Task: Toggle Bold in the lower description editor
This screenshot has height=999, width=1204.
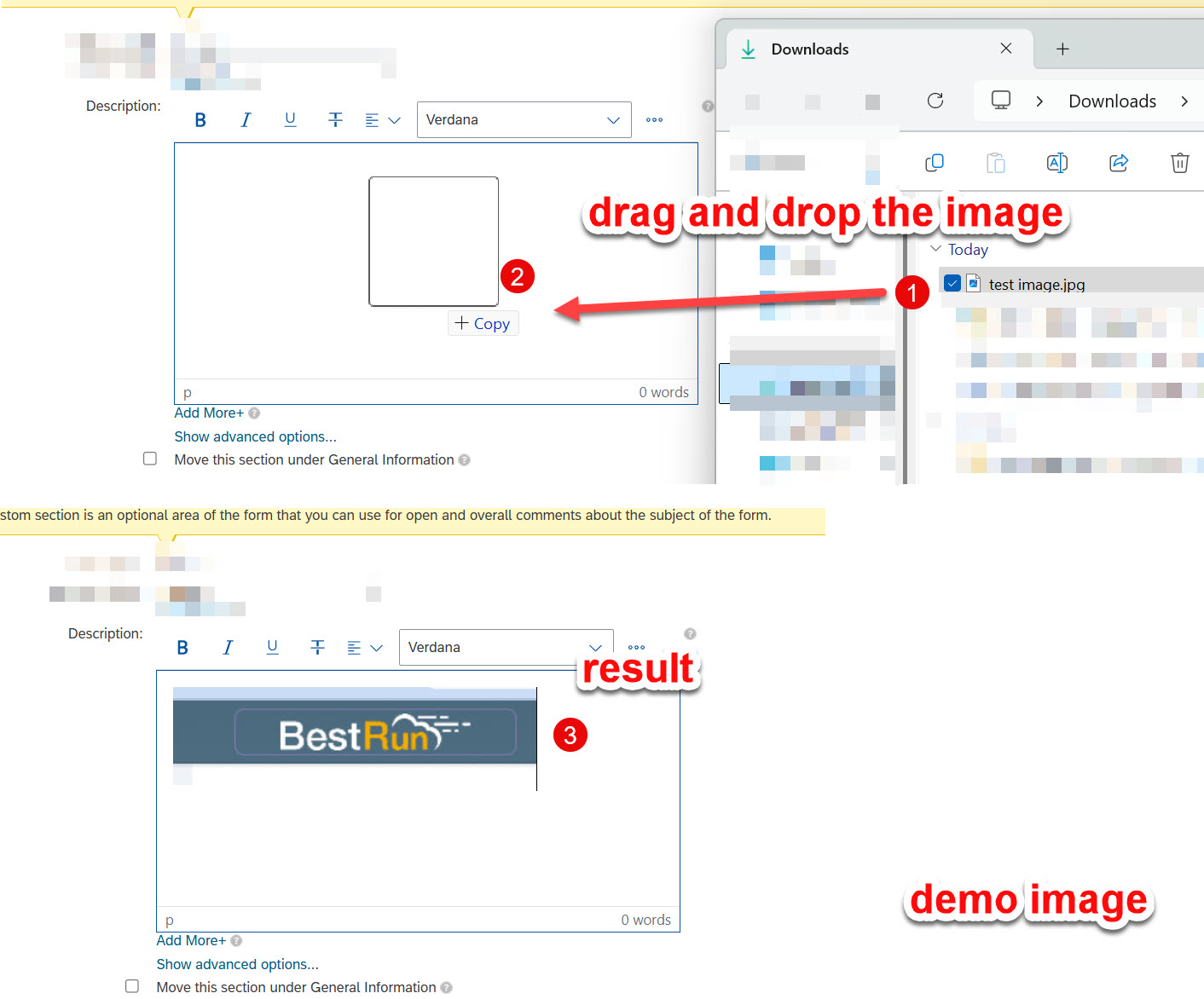Action: [x=182, y=648]
